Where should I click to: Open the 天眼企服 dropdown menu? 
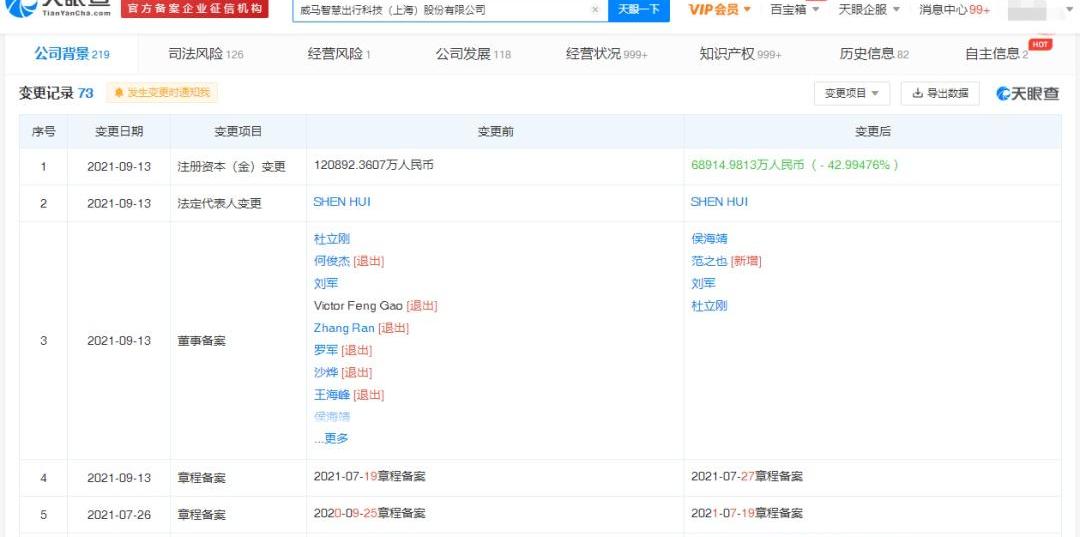869,10
